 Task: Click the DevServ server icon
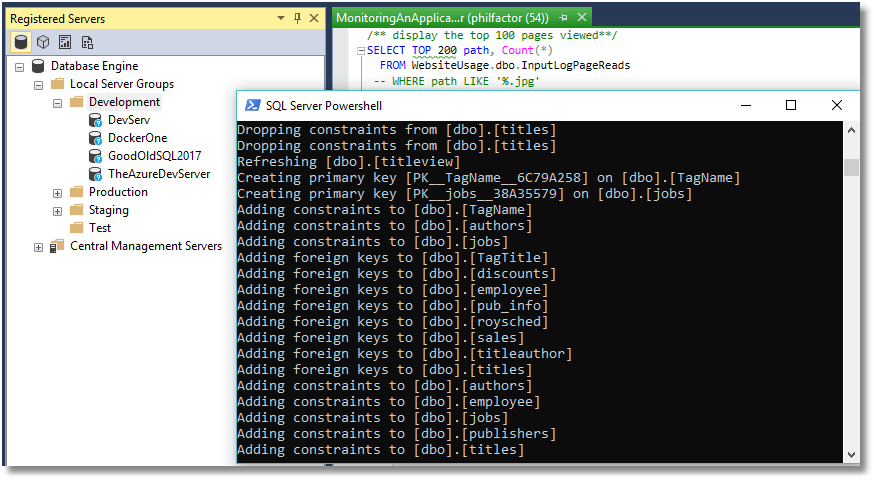[x=95, y=120]
